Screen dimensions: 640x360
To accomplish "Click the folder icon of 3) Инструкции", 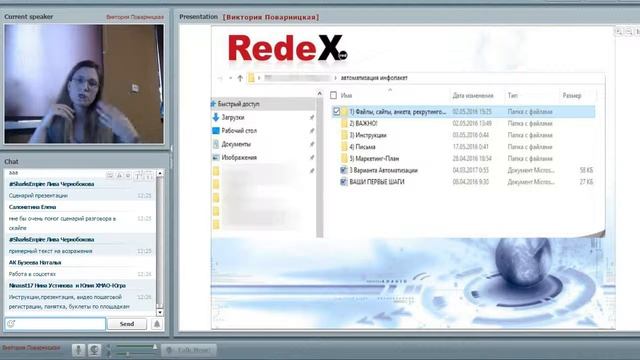I will pos(344,135).
